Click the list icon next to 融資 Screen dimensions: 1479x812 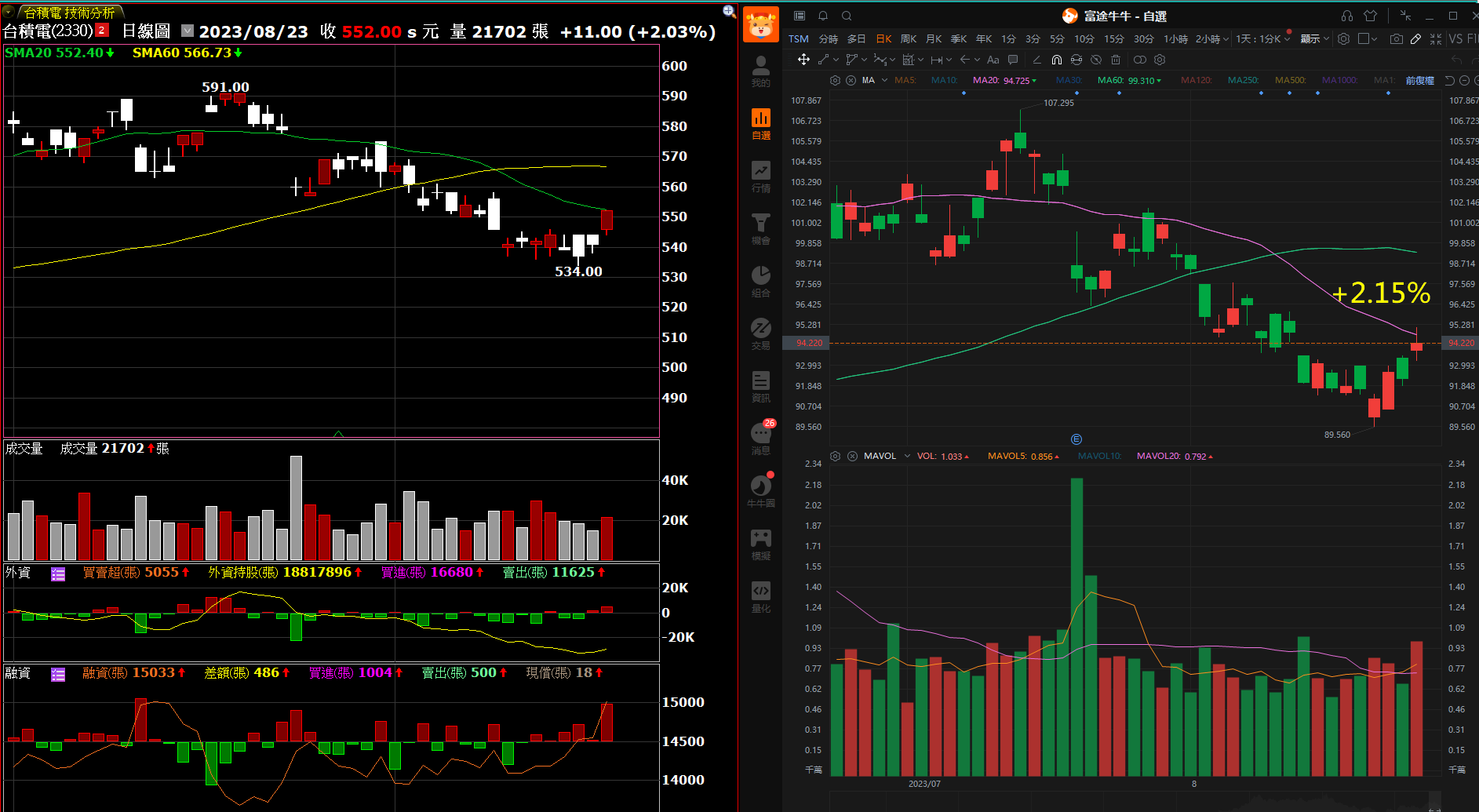coord(58,675)
